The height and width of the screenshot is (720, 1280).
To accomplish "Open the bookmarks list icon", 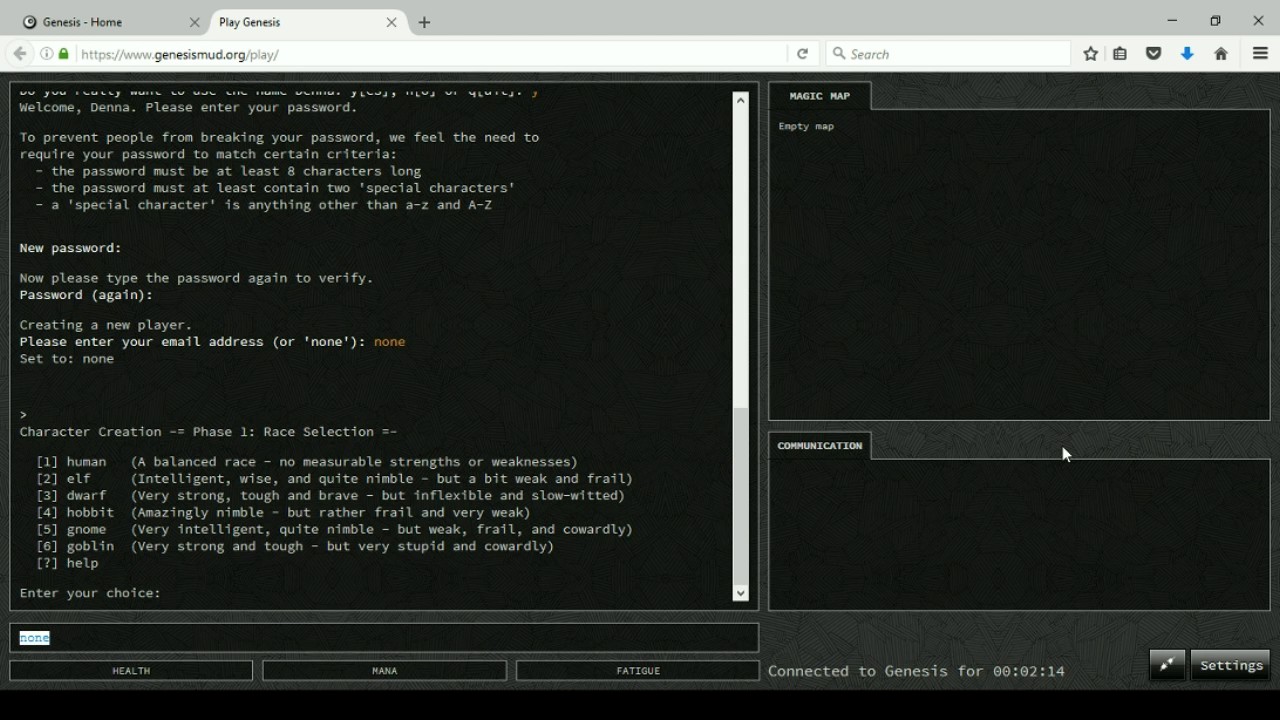I will click(1120, 54).
